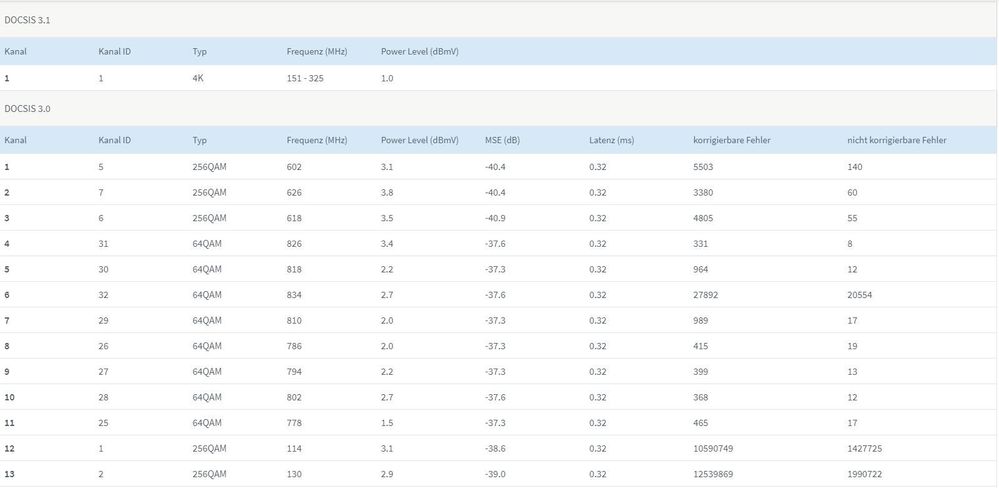Click the 'korrigierbare Fehler' column header
Screen dimensions: 999x488
pyautogui.click(x=731, y=140)
